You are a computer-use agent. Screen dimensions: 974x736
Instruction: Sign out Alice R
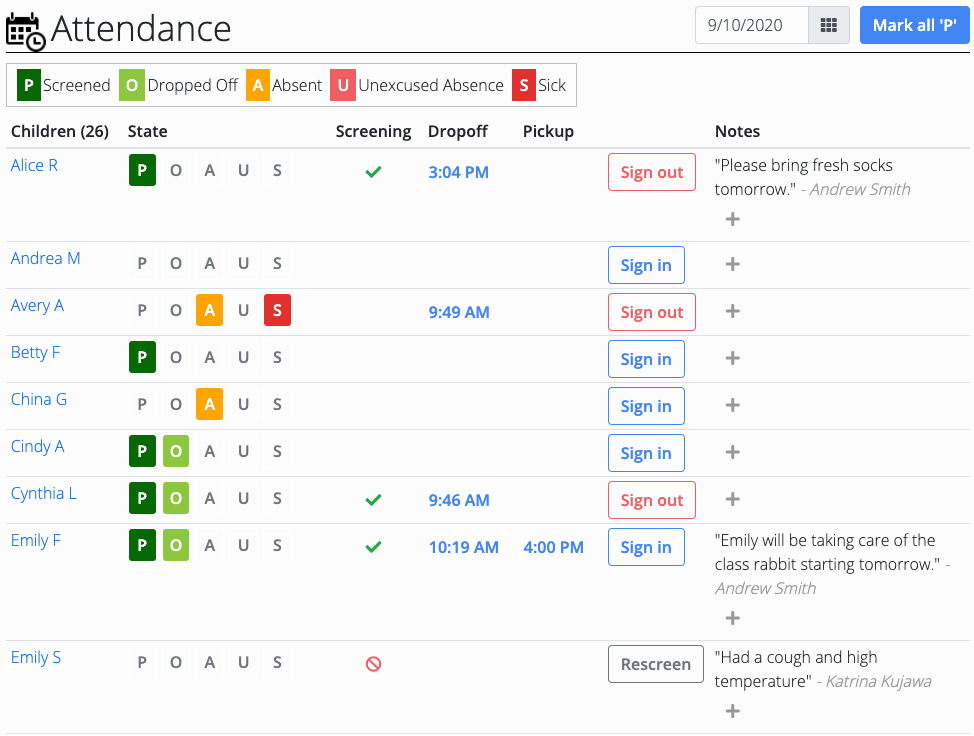[652, 172]
